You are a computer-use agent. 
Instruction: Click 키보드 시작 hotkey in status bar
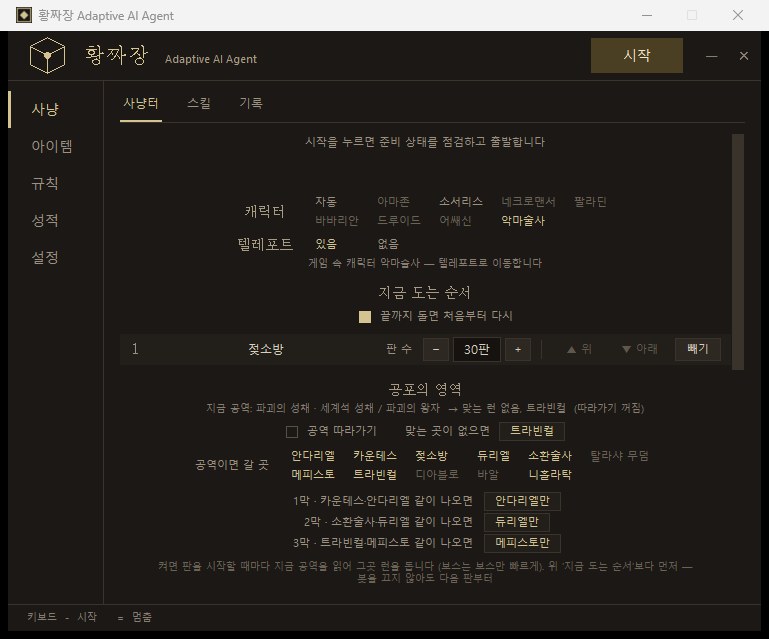click(62, 617)
